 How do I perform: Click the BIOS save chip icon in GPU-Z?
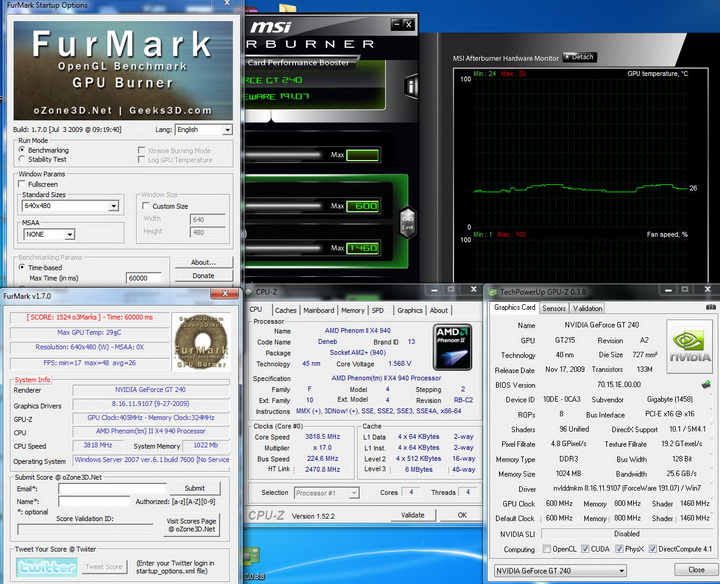click(706, 384)
